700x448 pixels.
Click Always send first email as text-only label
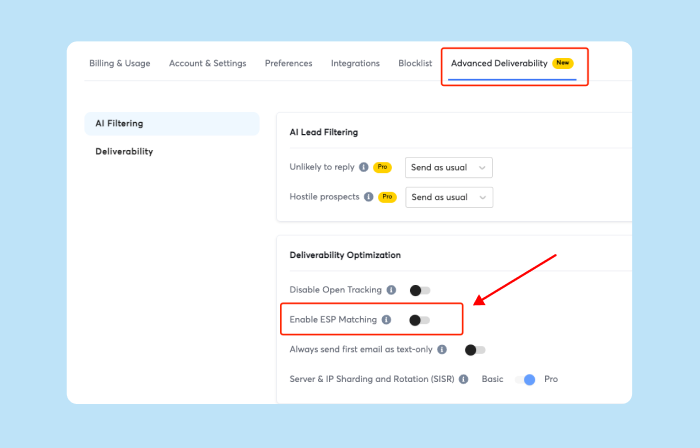click(361, 349)
